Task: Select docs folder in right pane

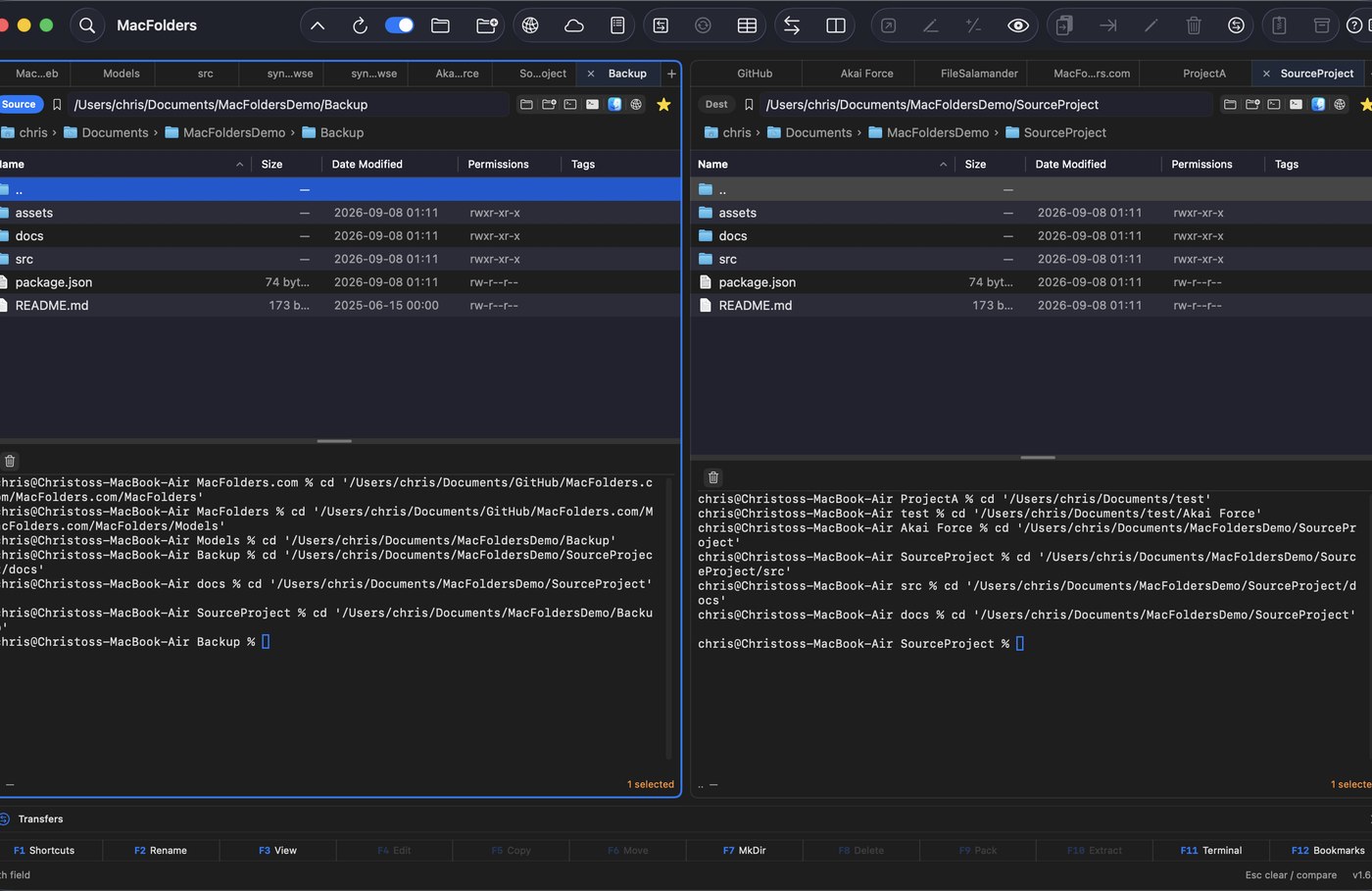Action: point(1032,236)
